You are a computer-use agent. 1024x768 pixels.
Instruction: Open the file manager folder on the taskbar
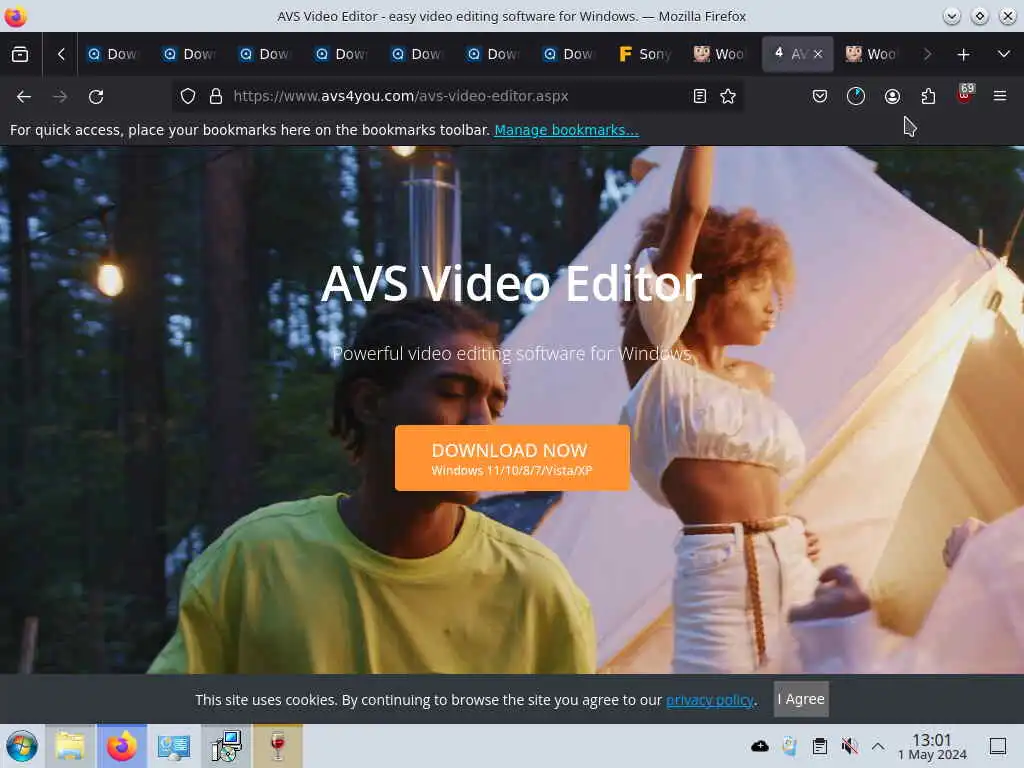click(x=70, y=746)
